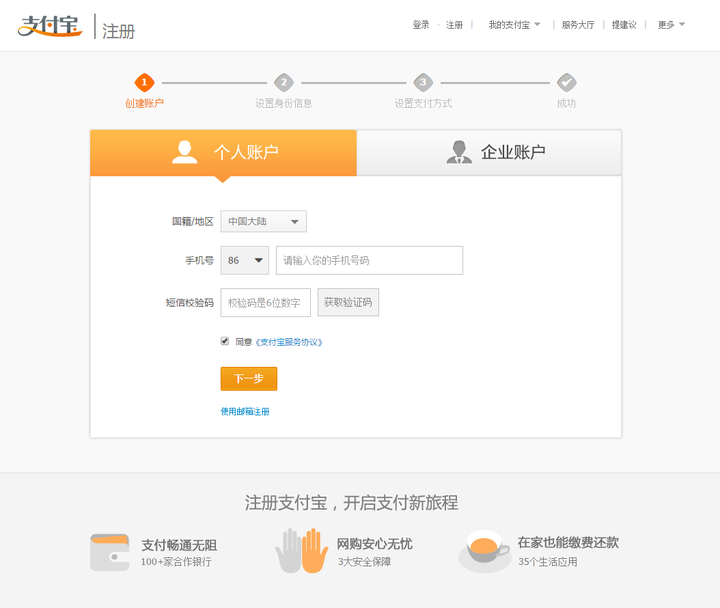Click the orange 下一步 button

[x=249, y=379]
